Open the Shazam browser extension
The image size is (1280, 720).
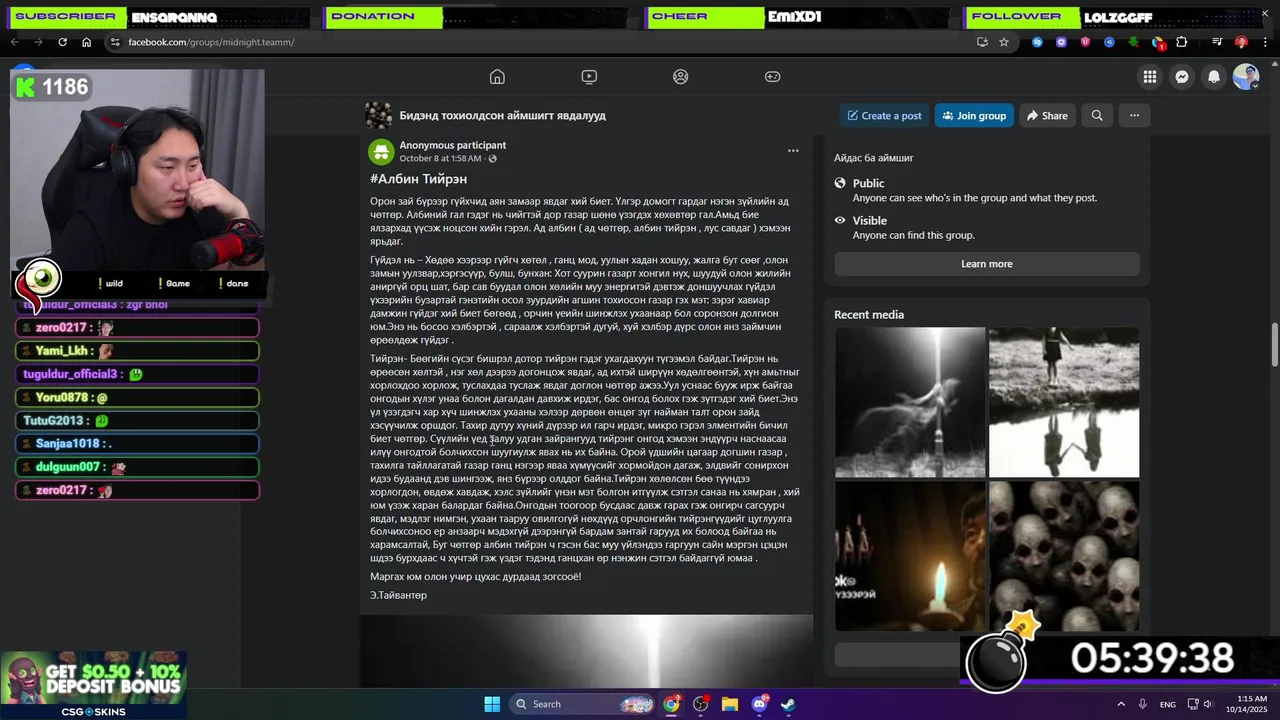click(1037, 42)
